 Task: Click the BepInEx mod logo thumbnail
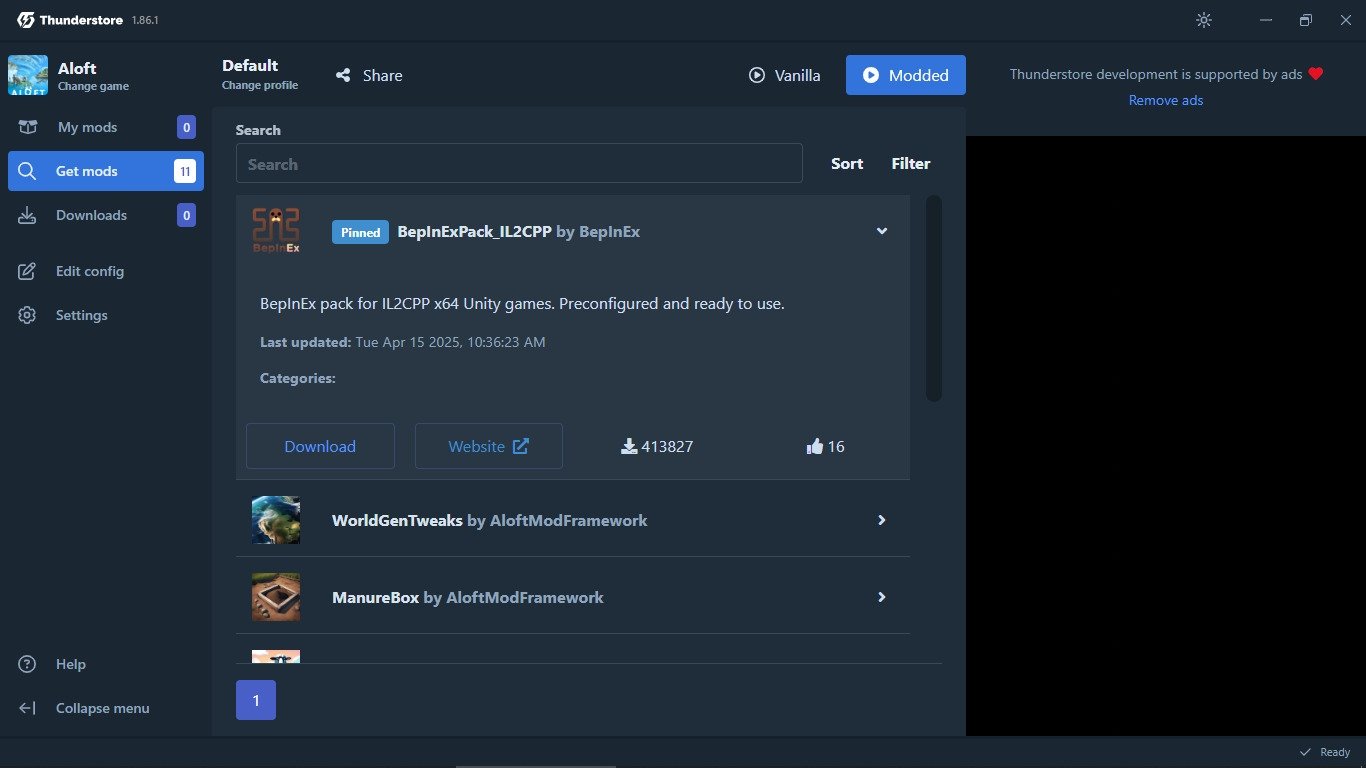click(276, 231)
